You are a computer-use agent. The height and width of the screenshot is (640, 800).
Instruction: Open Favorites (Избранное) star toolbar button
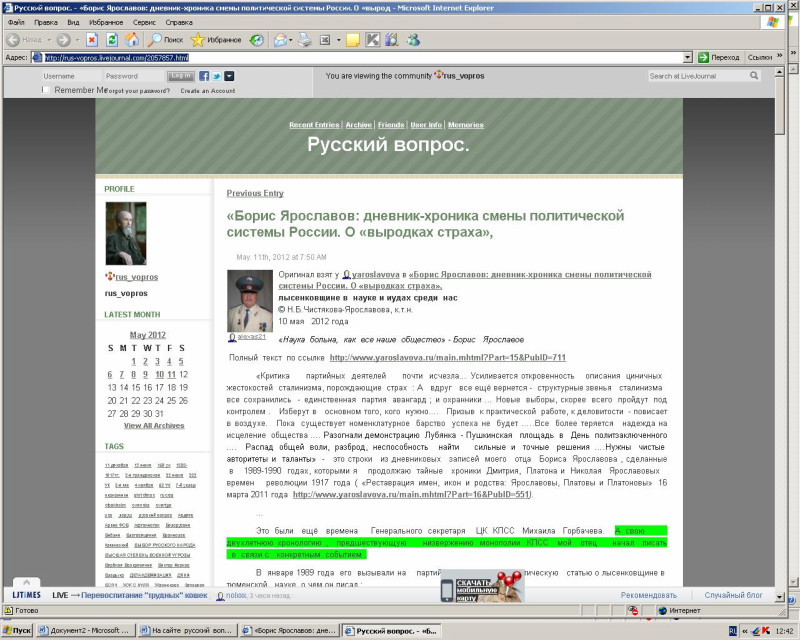216,40
